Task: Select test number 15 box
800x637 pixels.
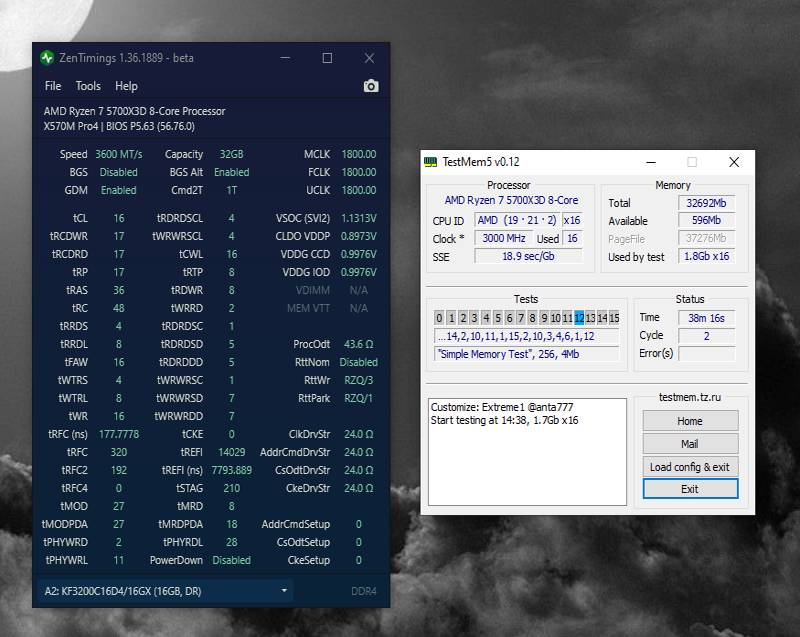Action: pos(614,318)
